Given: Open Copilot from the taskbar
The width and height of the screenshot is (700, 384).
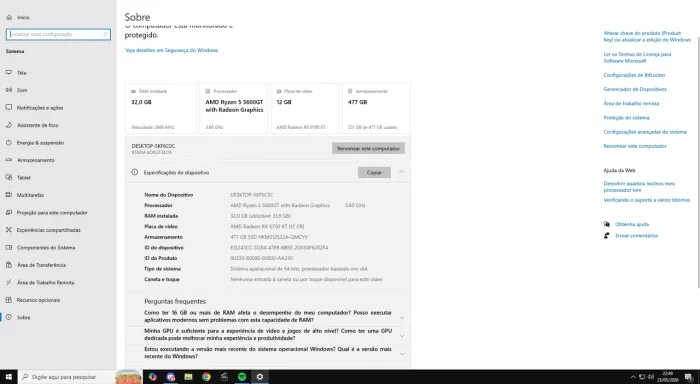Looking at the screenshot, I should click(153, 377).
